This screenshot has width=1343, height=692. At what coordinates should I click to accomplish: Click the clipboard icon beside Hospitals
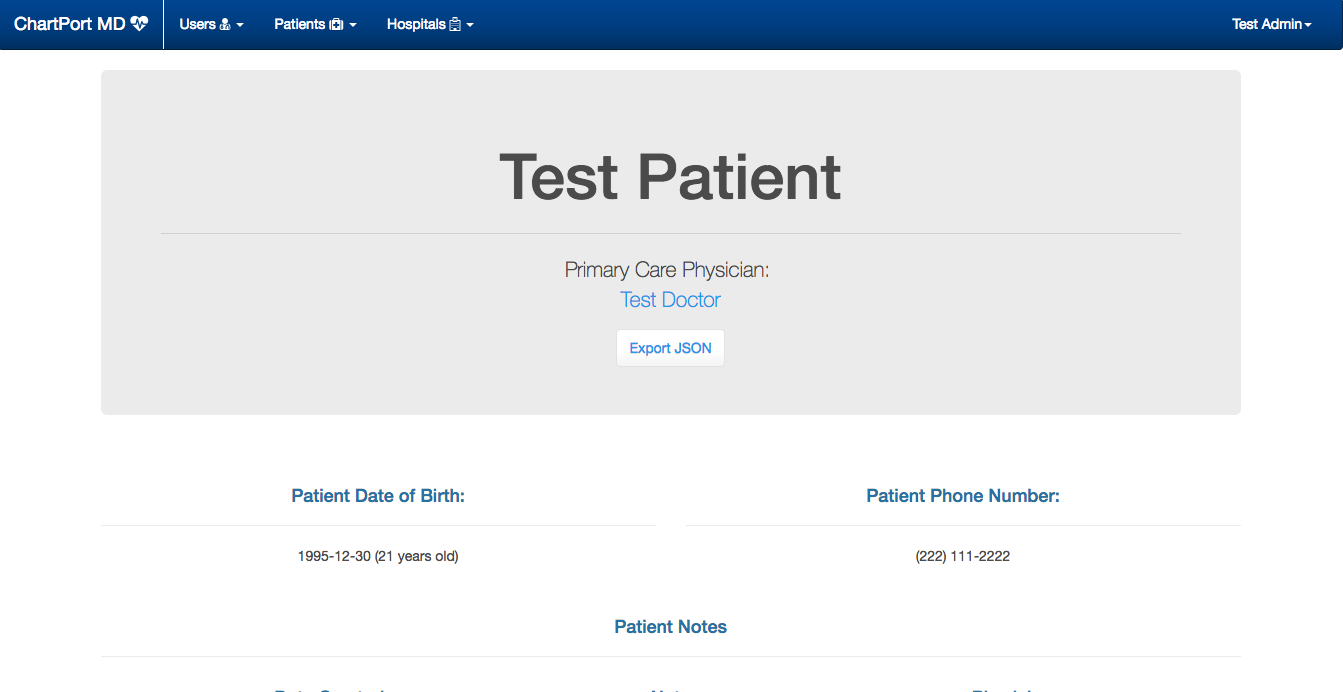455,25
